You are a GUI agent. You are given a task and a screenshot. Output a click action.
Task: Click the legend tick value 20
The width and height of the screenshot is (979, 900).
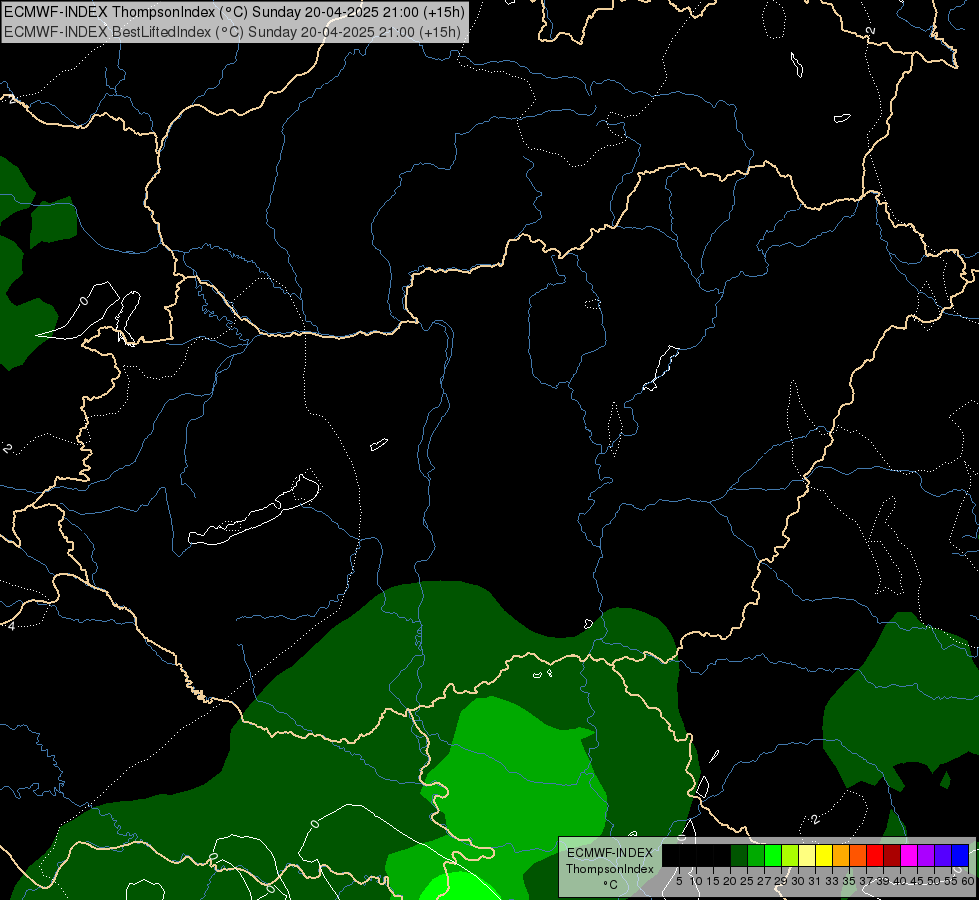pos(730,881)
